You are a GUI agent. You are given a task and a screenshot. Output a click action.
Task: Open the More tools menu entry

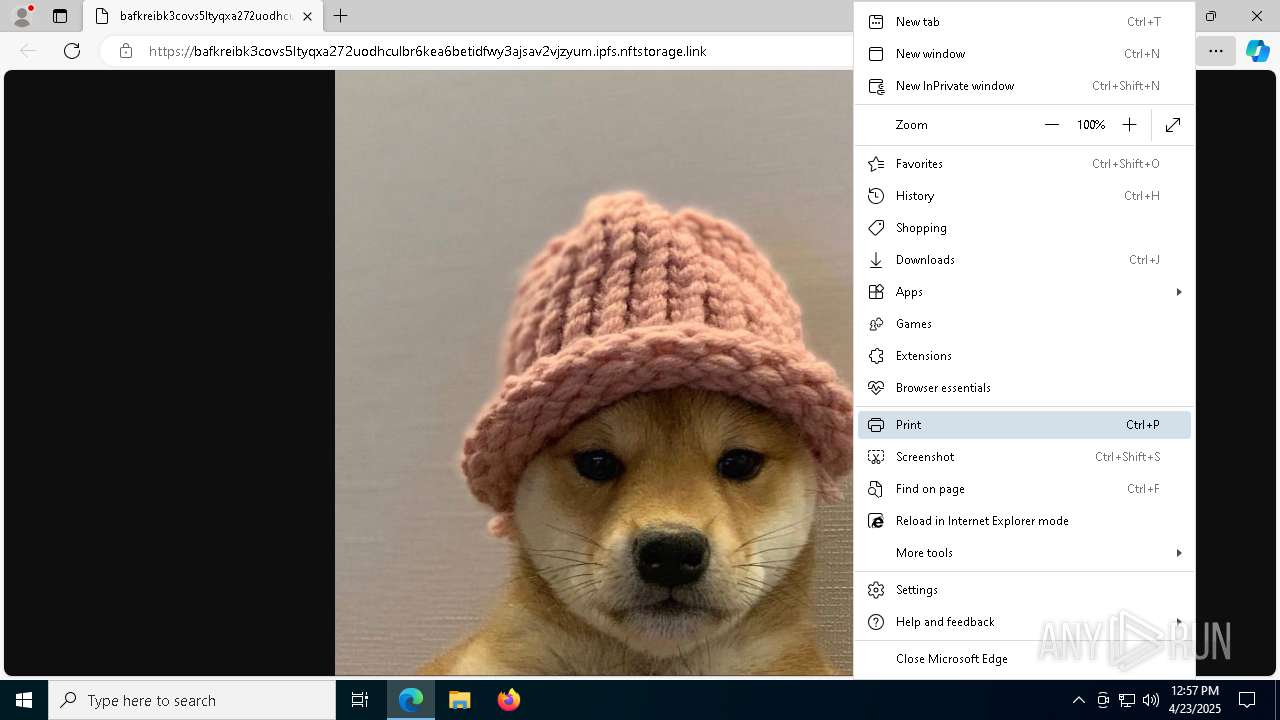click(x=1024, y=553)
